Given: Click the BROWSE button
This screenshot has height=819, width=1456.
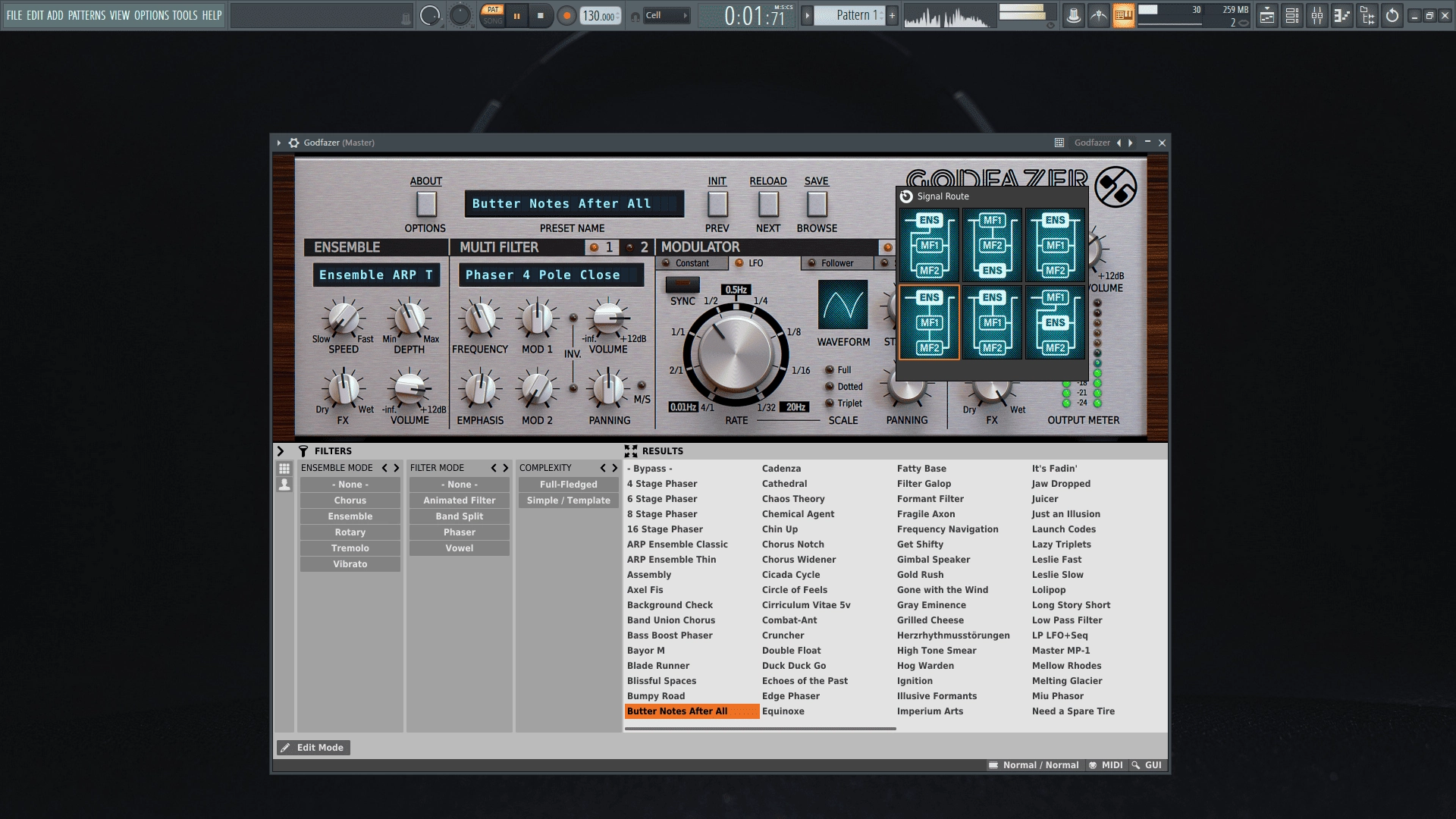Looking at the screenshot, I should click(817, 204).
